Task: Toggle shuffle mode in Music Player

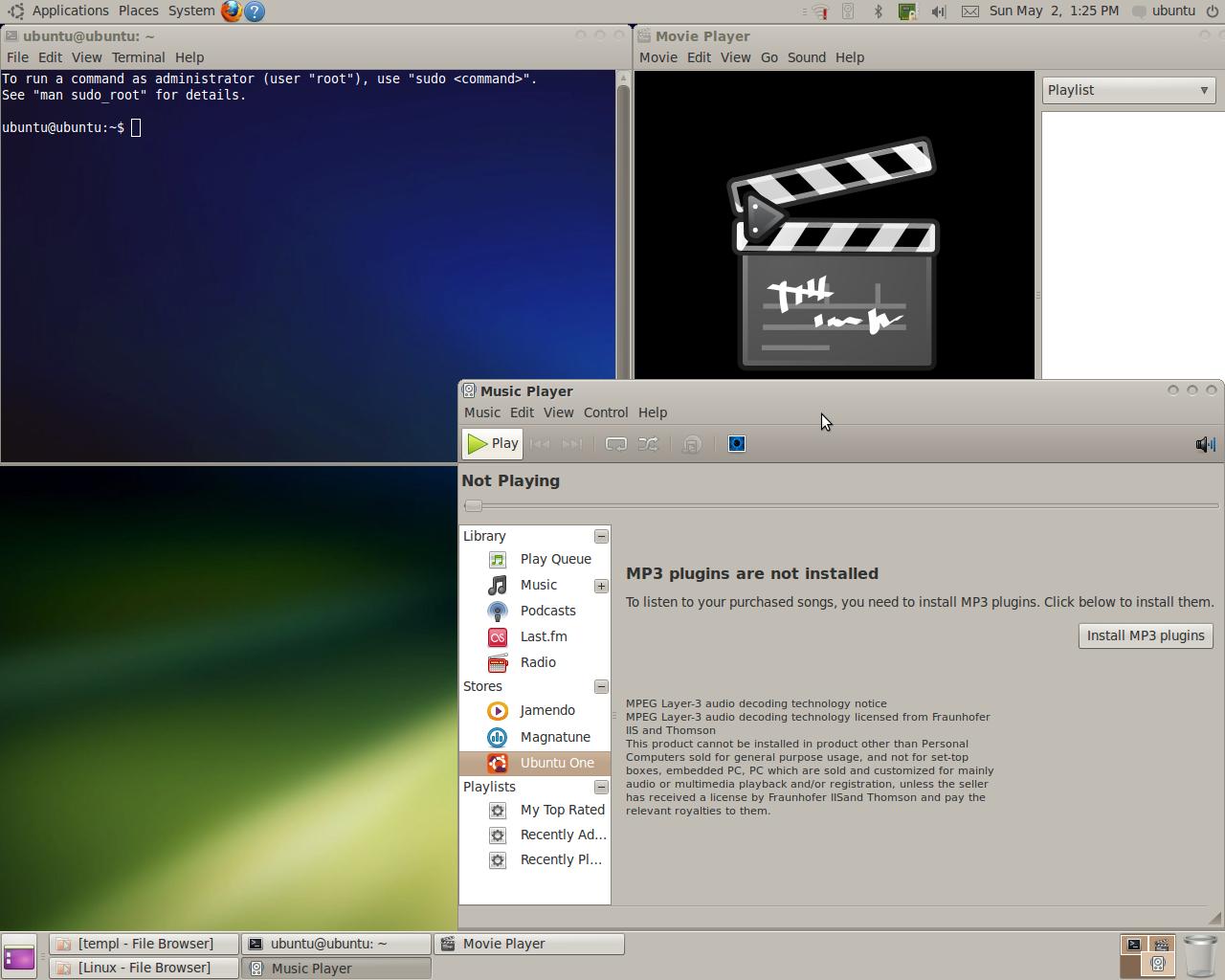Action: [x=648, y=444]
